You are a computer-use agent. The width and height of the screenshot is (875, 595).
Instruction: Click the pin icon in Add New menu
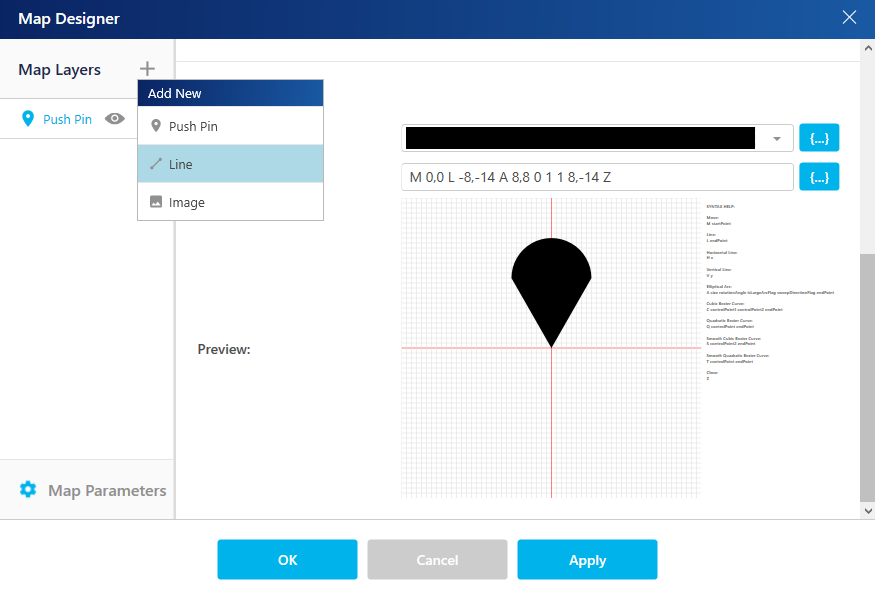click(156, 126)
